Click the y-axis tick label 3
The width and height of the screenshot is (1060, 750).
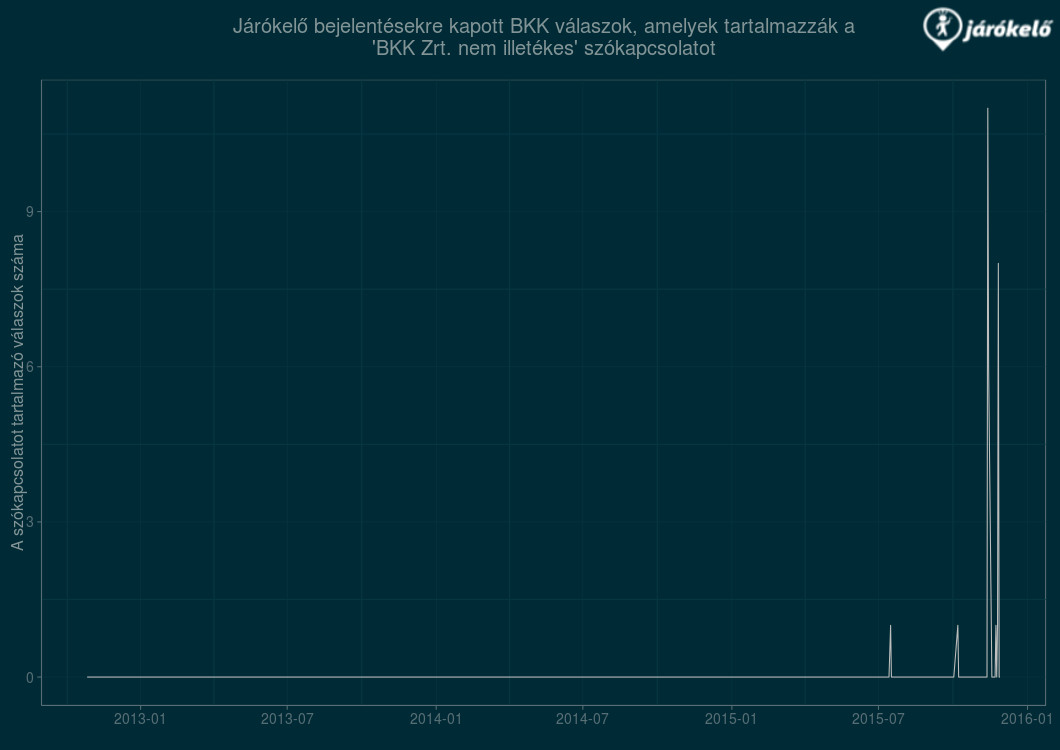pos(30,522)
